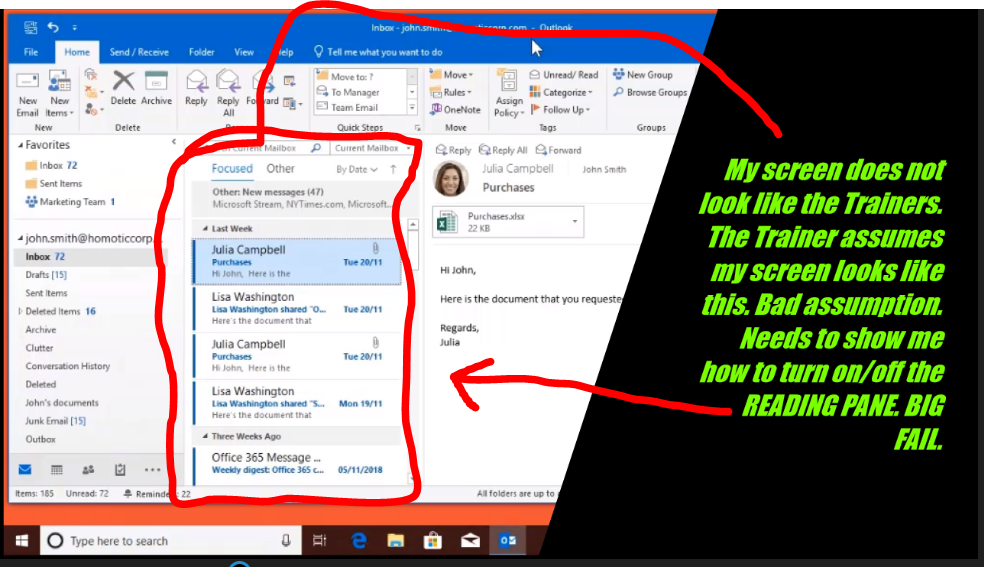Switch to the Mail view icon
This screenshot has width=984, height=567.
(25, 469)
